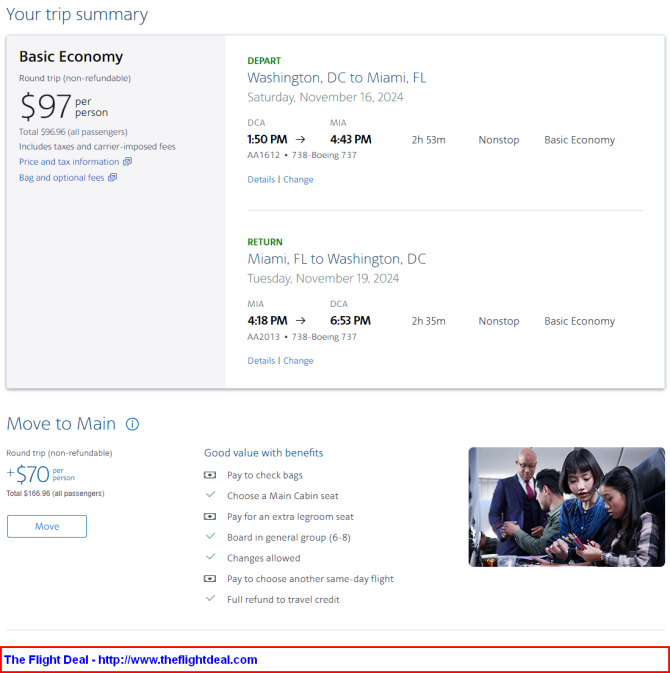Click the Move button to upgrade to Main
Screen dimensions: 670x673
coord(47,526)
